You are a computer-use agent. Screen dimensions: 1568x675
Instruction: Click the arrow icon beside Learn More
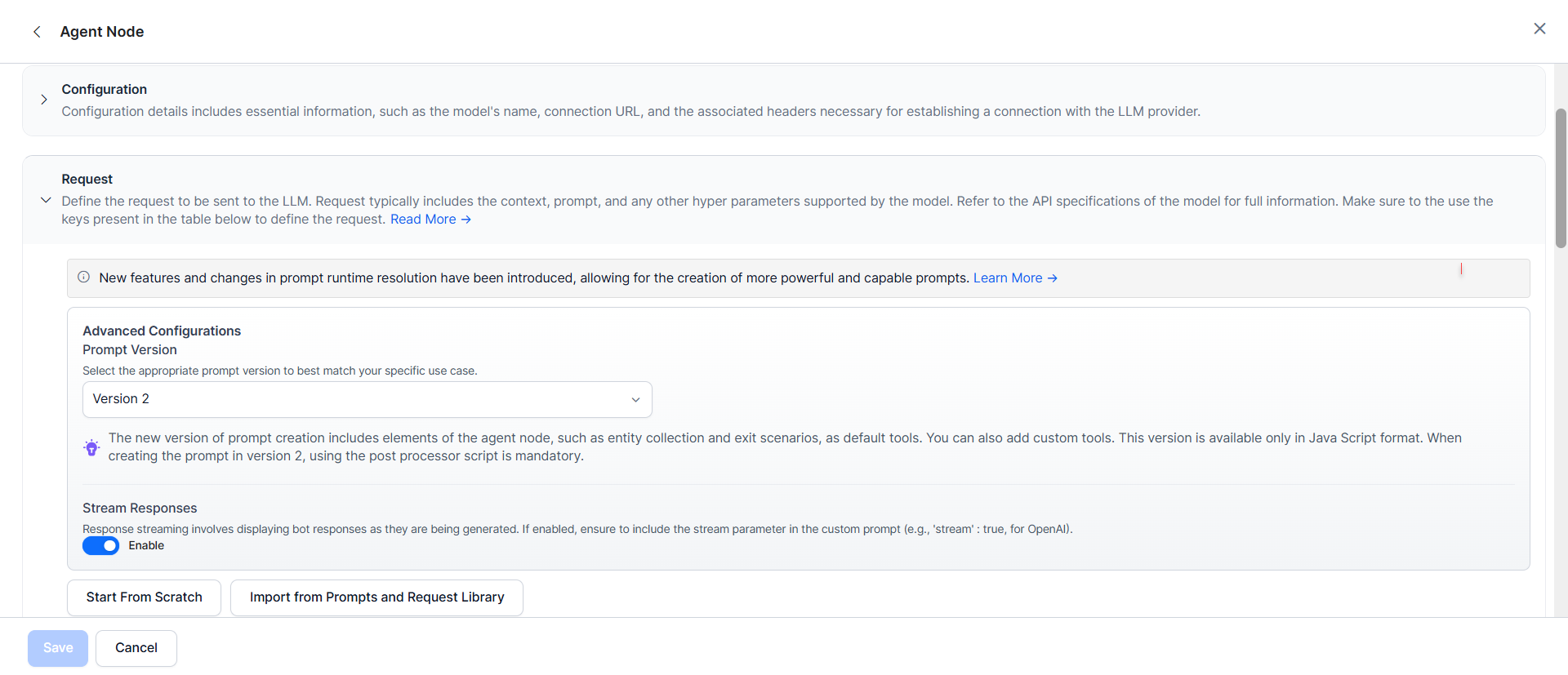tap(1053, 278)
